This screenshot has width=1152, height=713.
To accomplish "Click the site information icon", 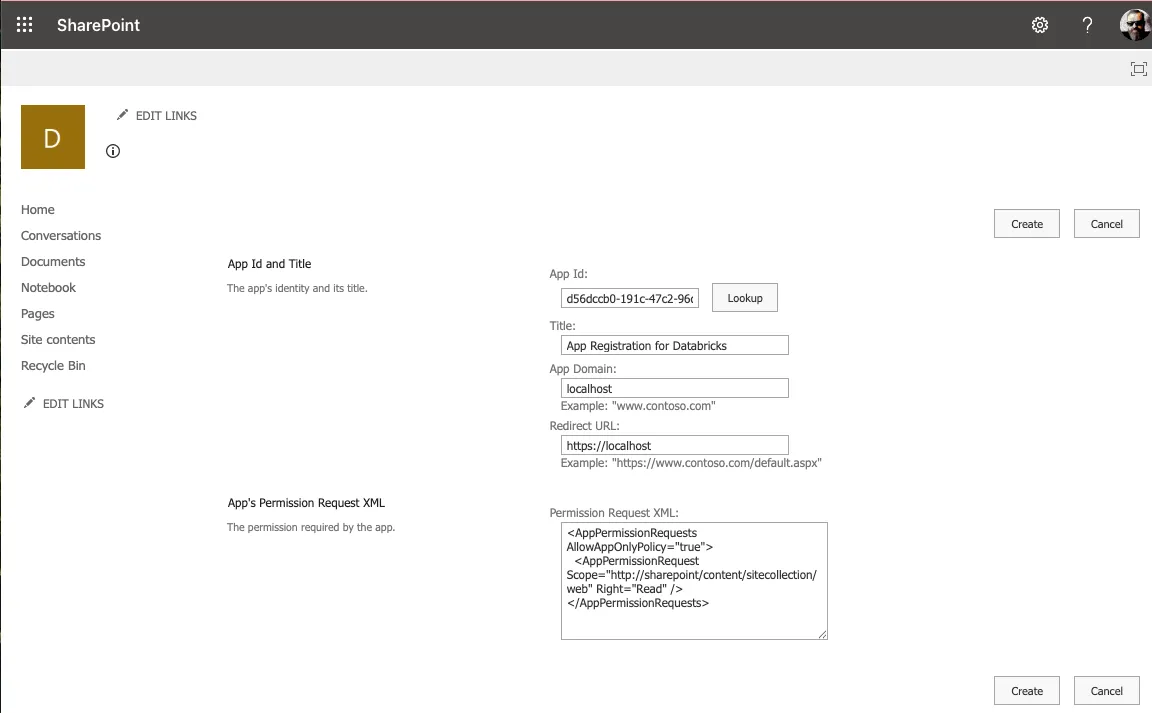I will [x=113, y=151].
